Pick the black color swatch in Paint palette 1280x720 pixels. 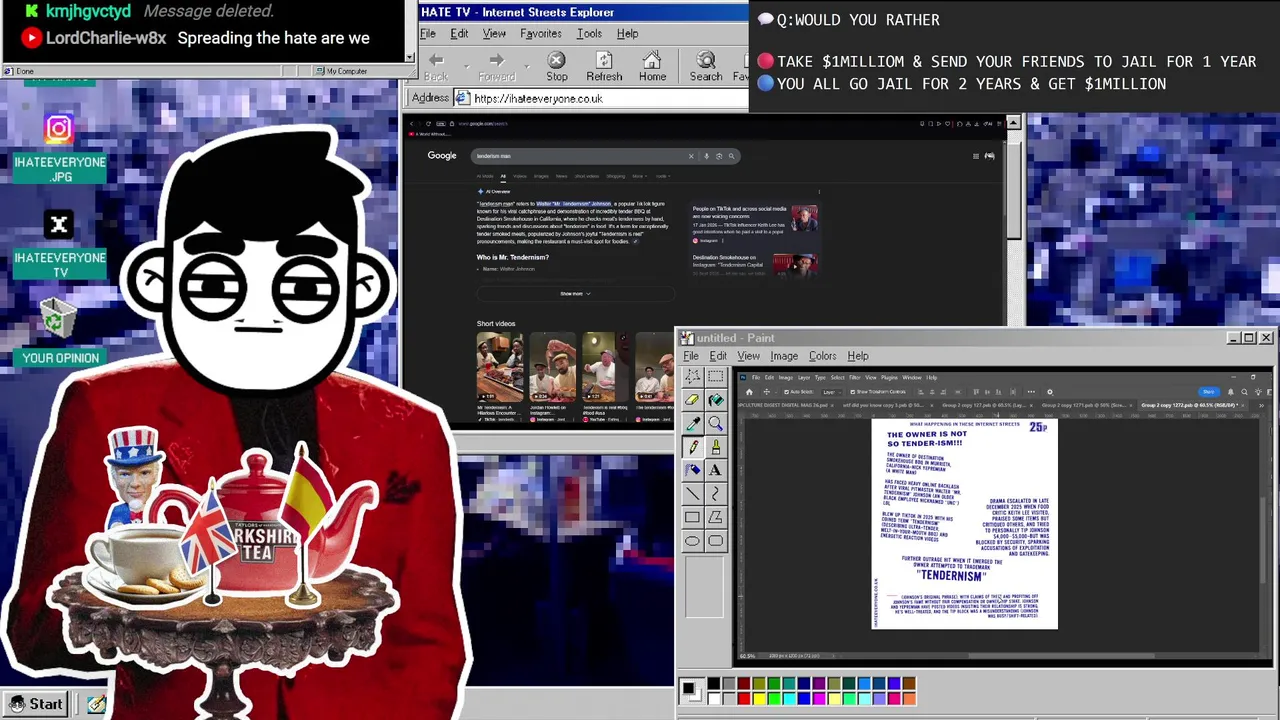(713, 685)
